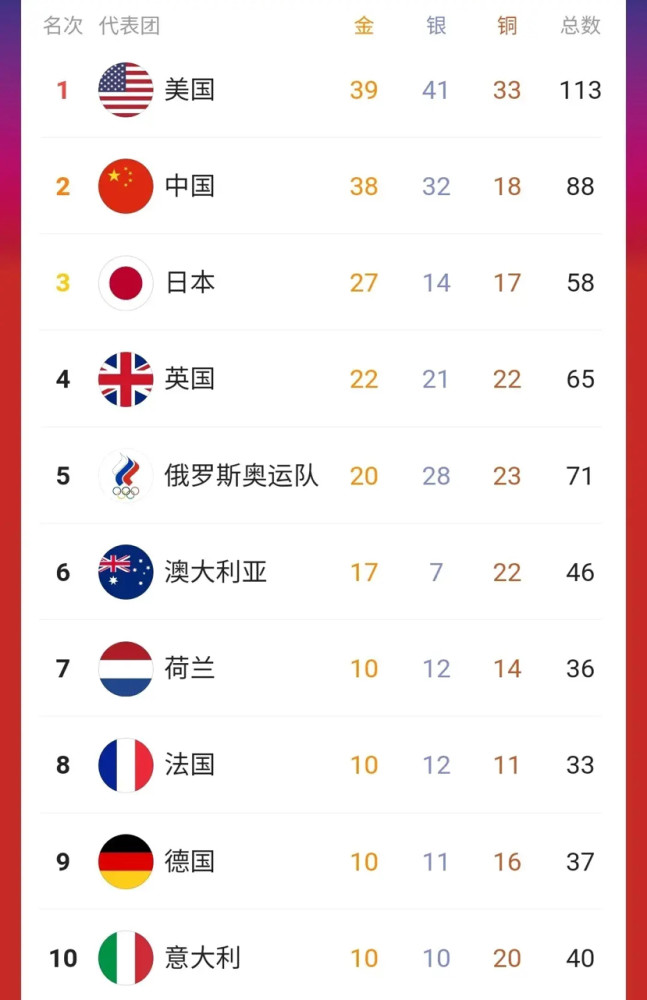Open the 意大利 team name
Image resolution: width=647 pixels, height=1000 pixels.
[203, 958]
